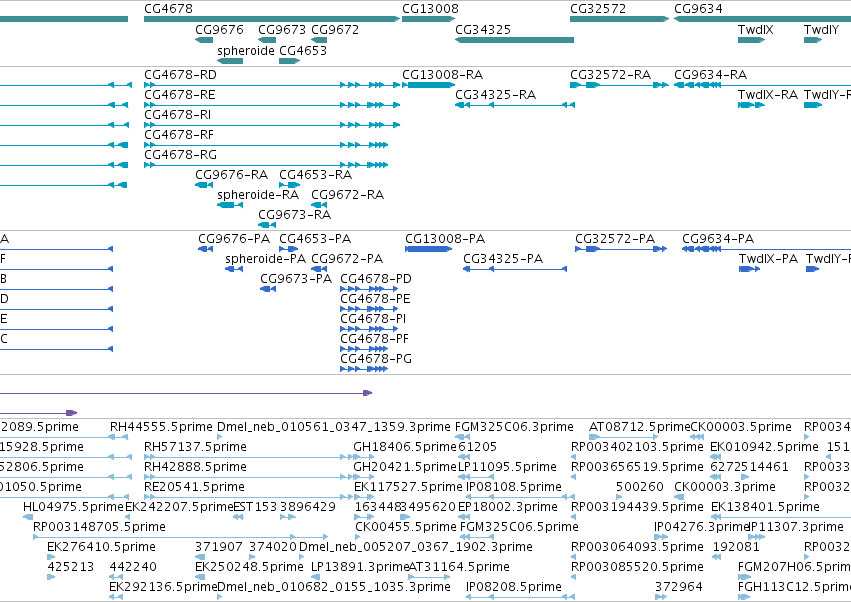Click the CG32572-PA protein label
Image resolution: width=851 pixels, height=602 pixels.
pos(615,238)
